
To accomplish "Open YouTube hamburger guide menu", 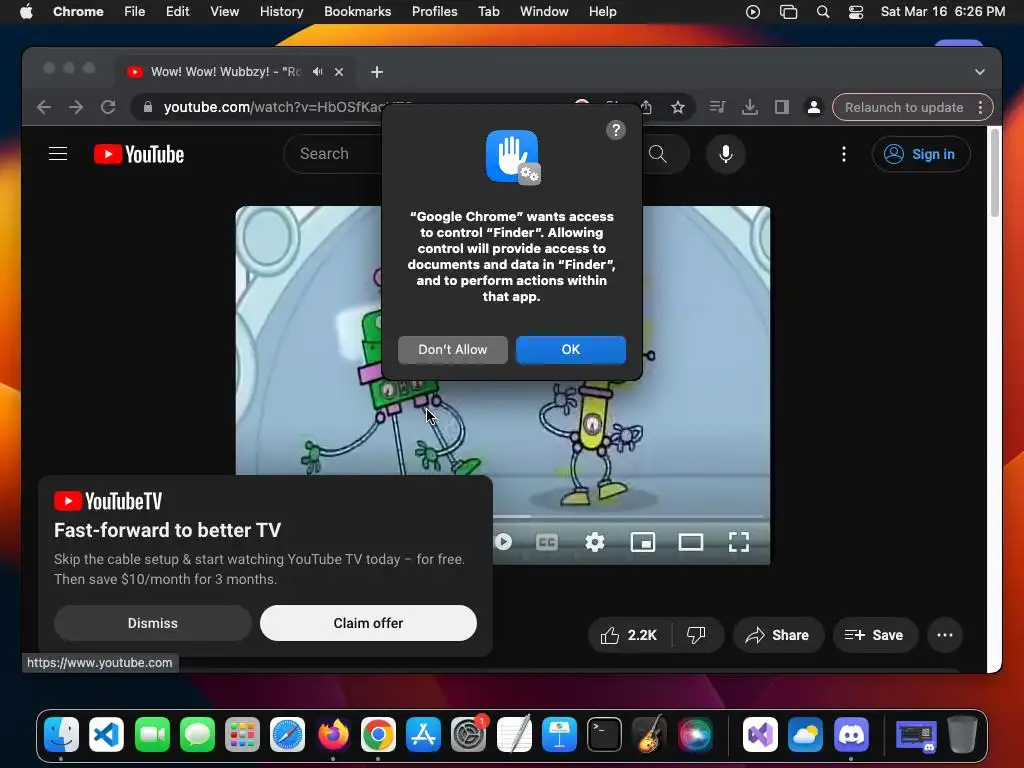I will (x=58, y=154).
